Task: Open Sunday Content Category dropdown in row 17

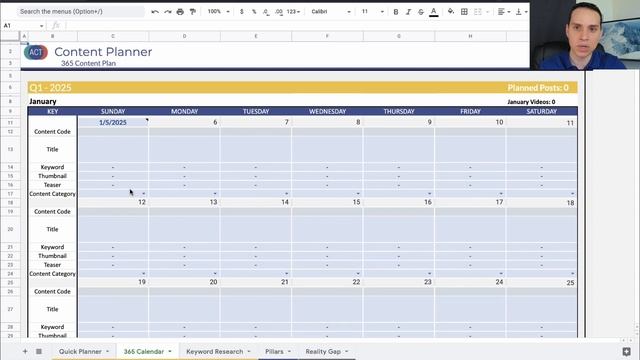Action: [144, 194]
